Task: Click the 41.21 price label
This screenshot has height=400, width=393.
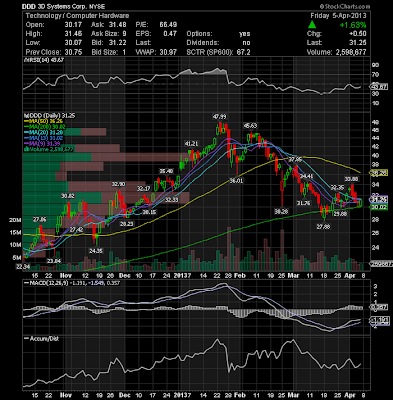Action: tap(192, 144)
